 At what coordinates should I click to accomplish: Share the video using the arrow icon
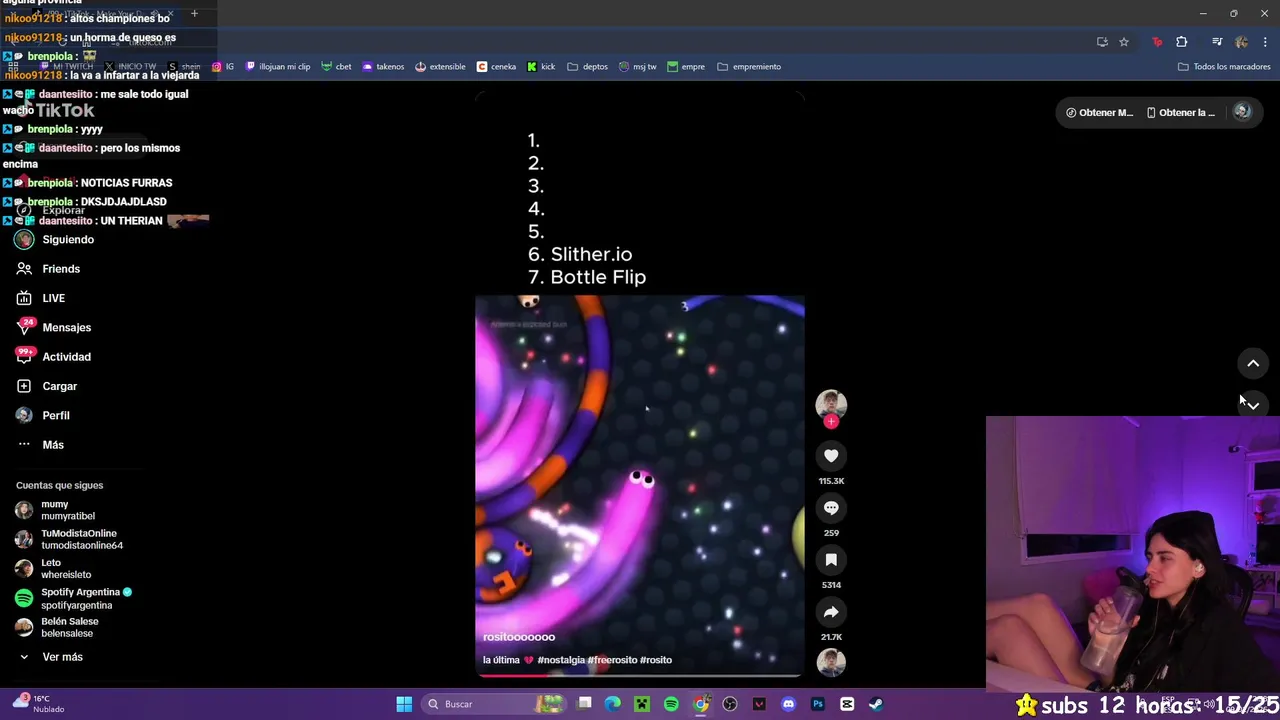pos(831,612)
